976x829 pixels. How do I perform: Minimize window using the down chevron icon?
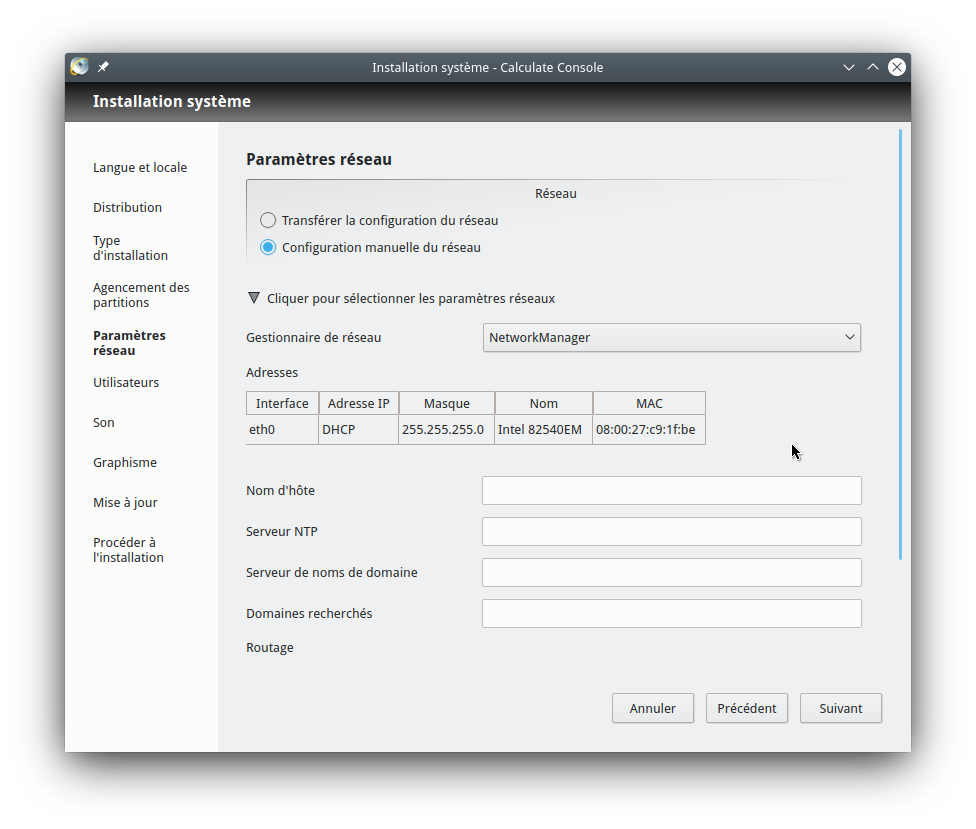(849, 67)
